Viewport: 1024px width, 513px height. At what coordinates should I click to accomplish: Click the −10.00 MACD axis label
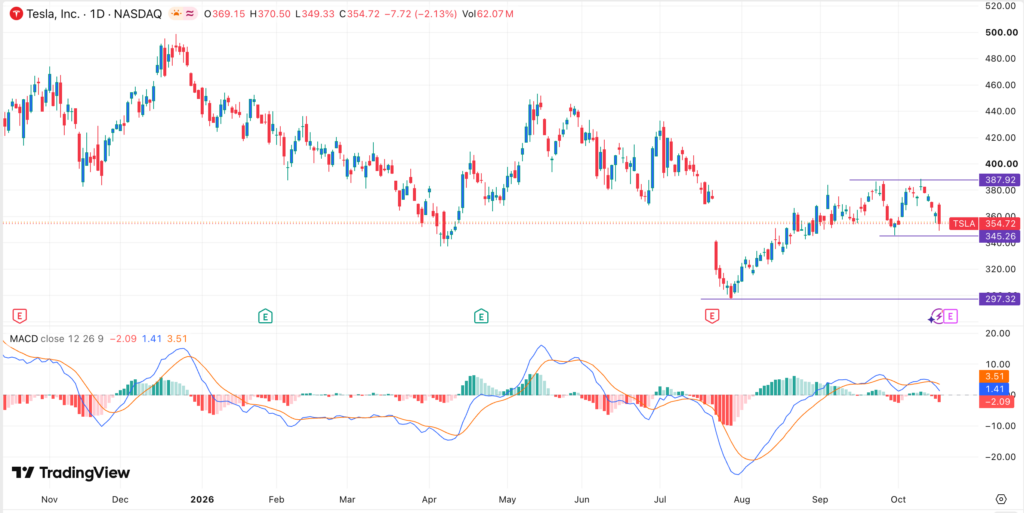pos(1000,426)
